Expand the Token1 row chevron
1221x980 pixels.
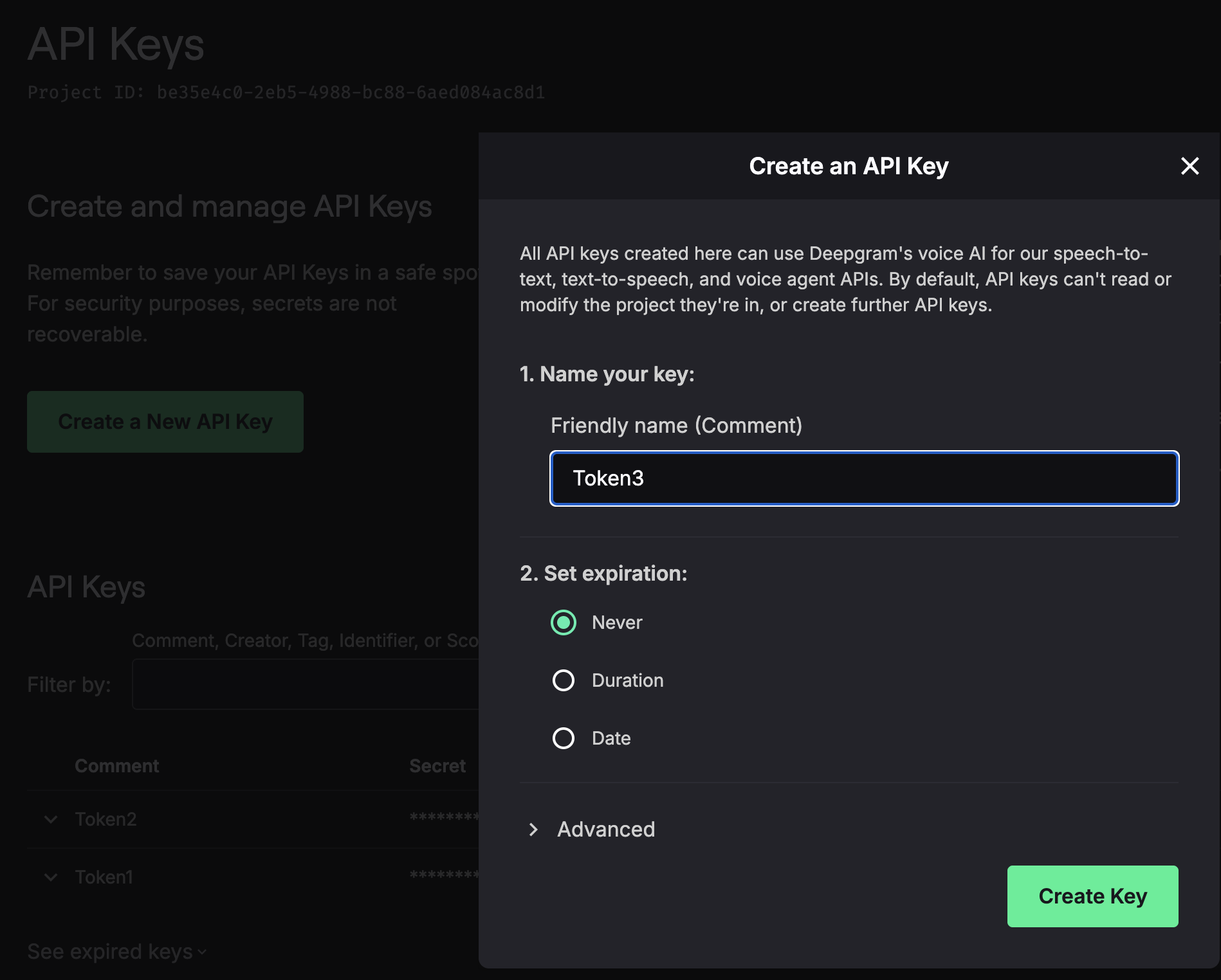coord(51,877)
